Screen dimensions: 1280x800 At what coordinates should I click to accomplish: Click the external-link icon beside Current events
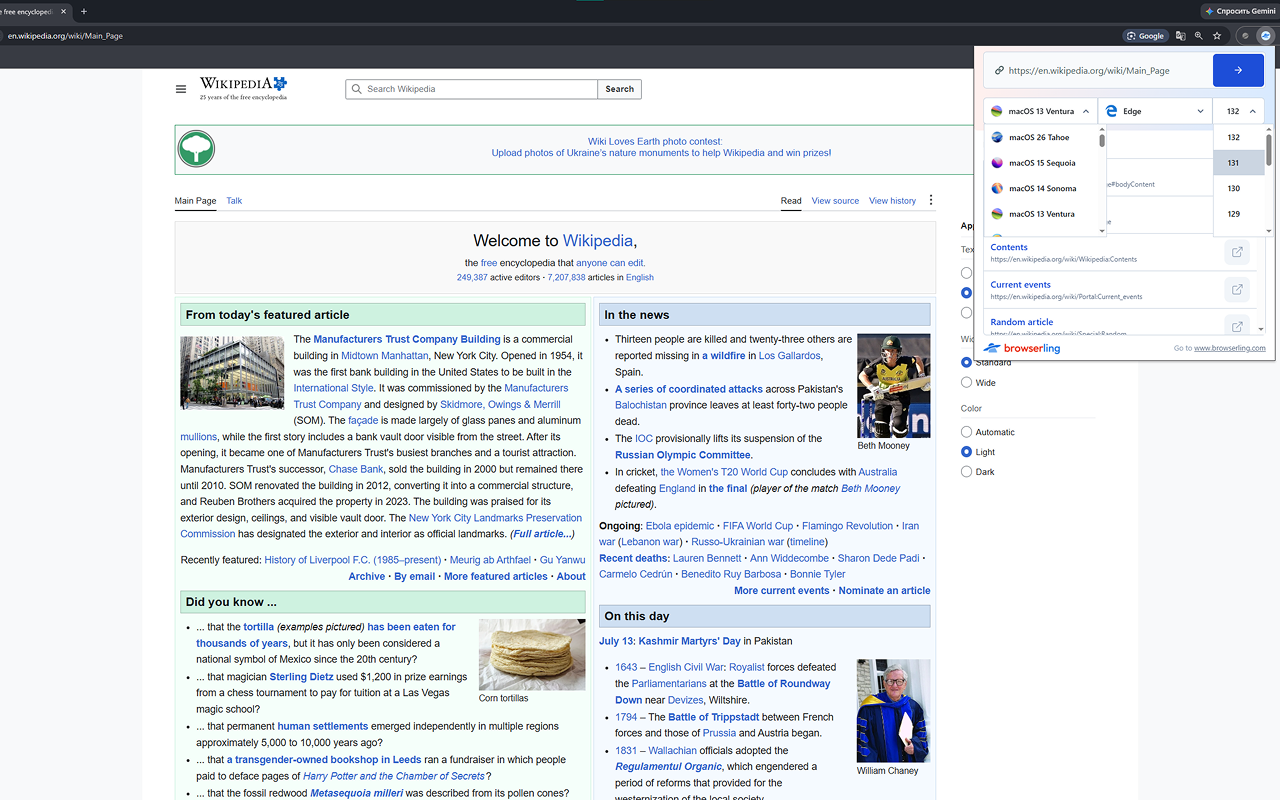pos(1237,290)
